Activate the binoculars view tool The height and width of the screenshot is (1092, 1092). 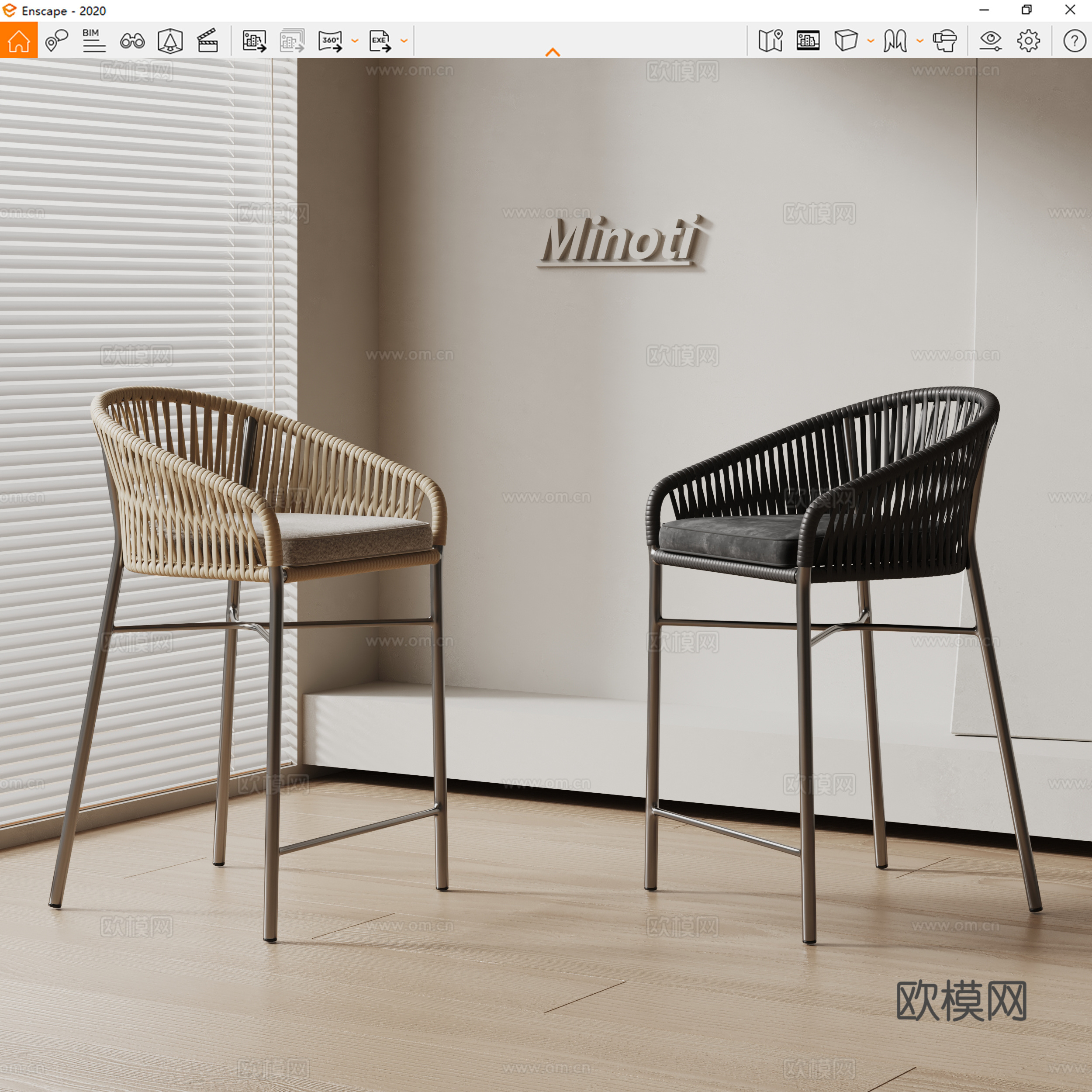[132, 40]
